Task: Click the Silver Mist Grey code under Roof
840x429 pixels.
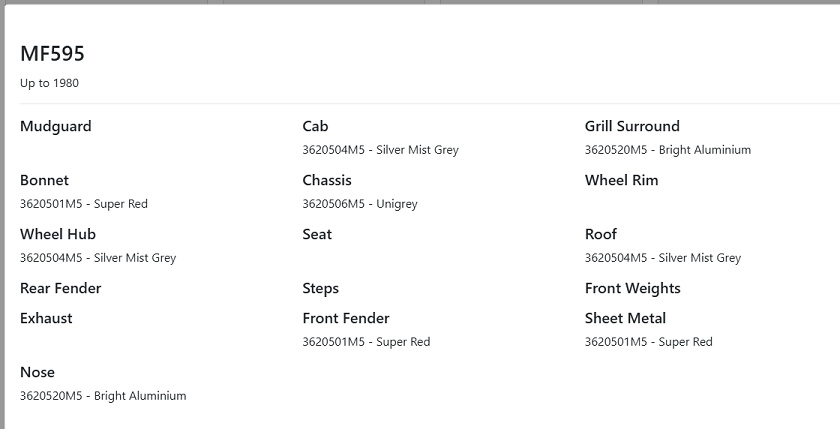Action: 662,258
